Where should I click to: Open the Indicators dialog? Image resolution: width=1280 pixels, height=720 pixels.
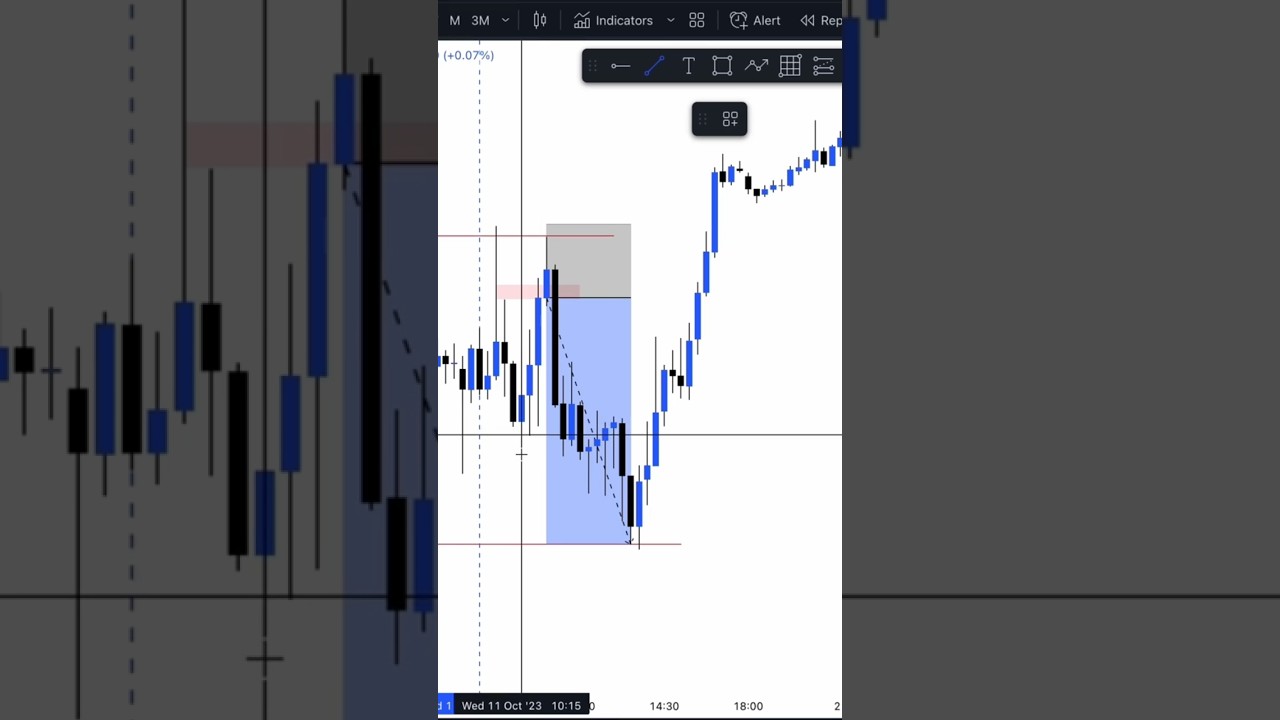(613, 20)
